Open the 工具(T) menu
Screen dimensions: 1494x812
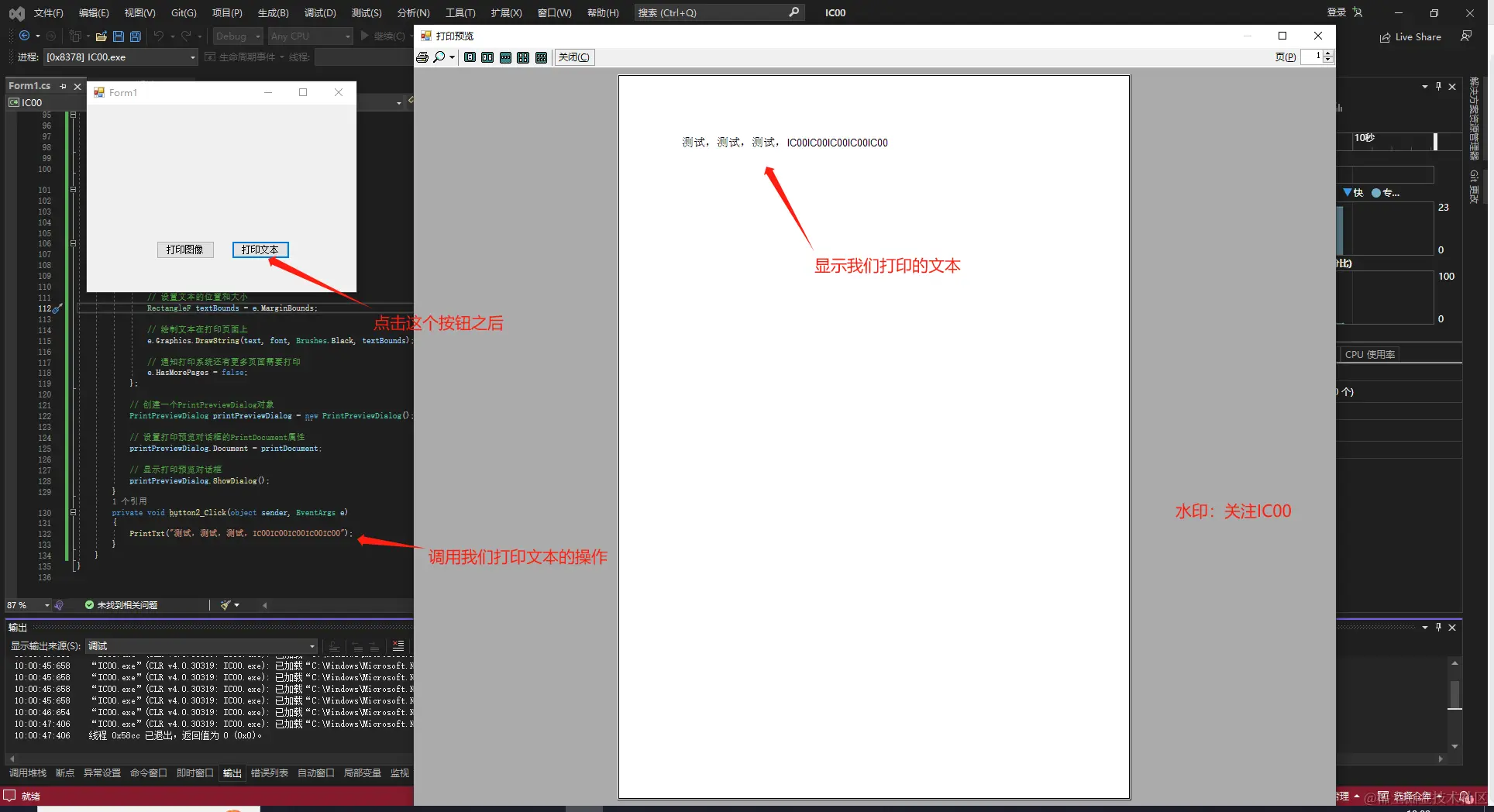pyautogui.click(x=460, y=13)
